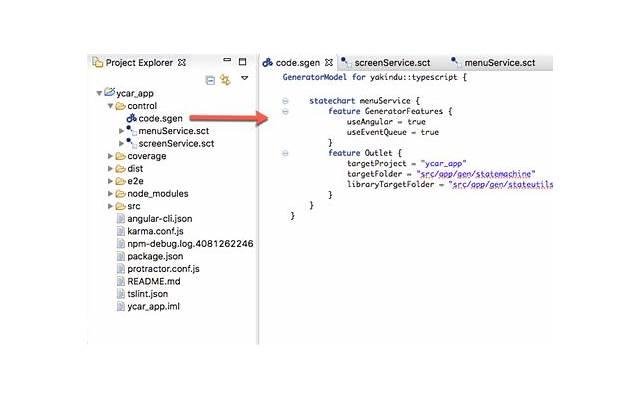Select code.sgen file in the tree
This screenshot has width=640, height=400.
point(157,118)
